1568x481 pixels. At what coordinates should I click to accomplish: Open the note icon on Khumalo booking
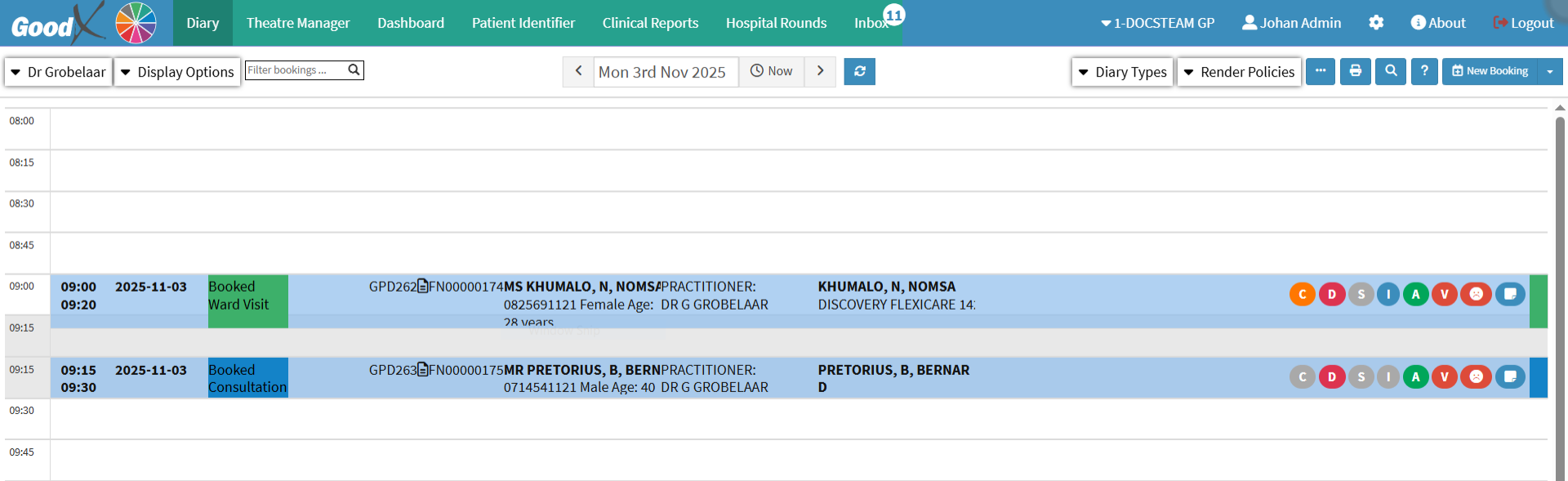pos(1510,294)
